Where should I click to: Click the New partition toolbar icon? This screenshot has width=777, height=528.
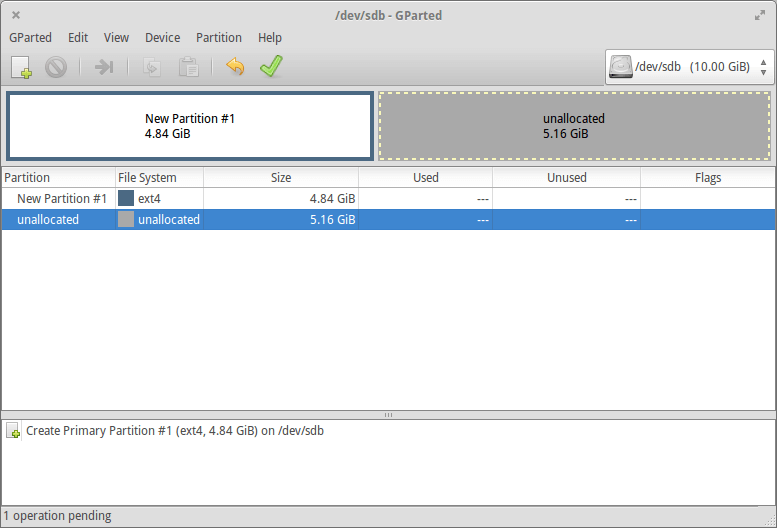click(x=21, y=67)
